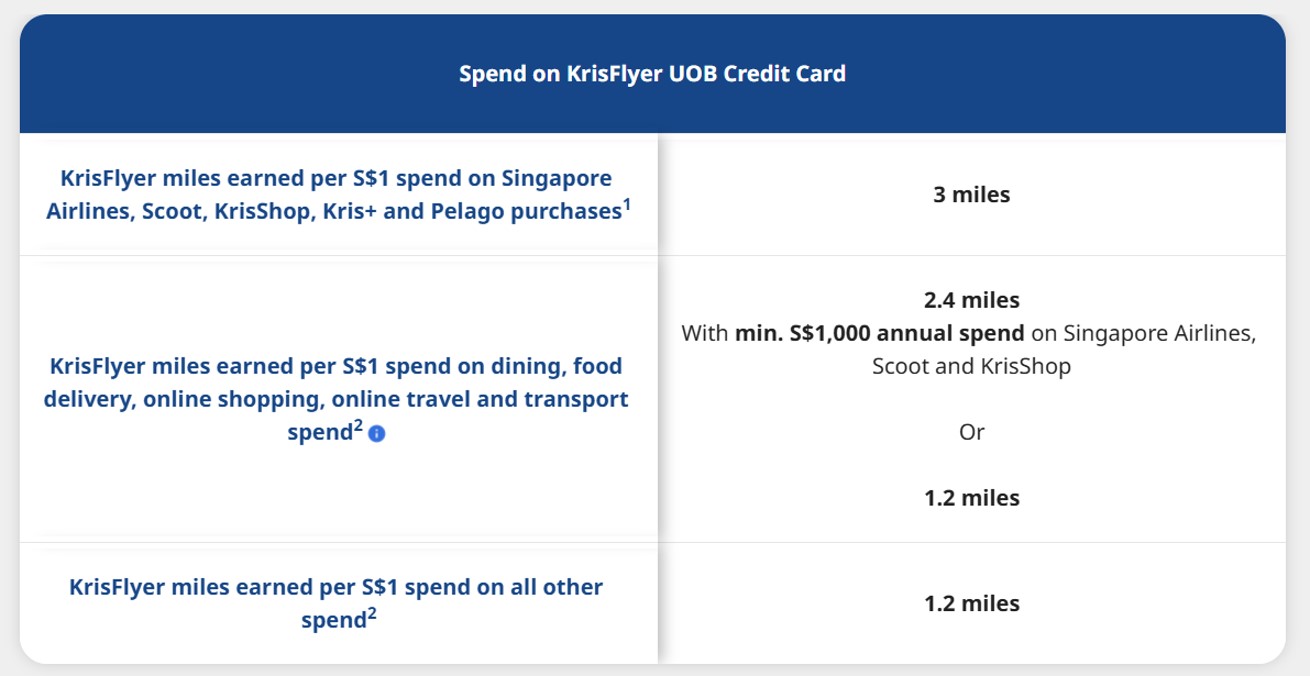Select the word spend before footnote 2 in the dining row
The width and height of the screenshot is (1310, 676).
point(319,435)
